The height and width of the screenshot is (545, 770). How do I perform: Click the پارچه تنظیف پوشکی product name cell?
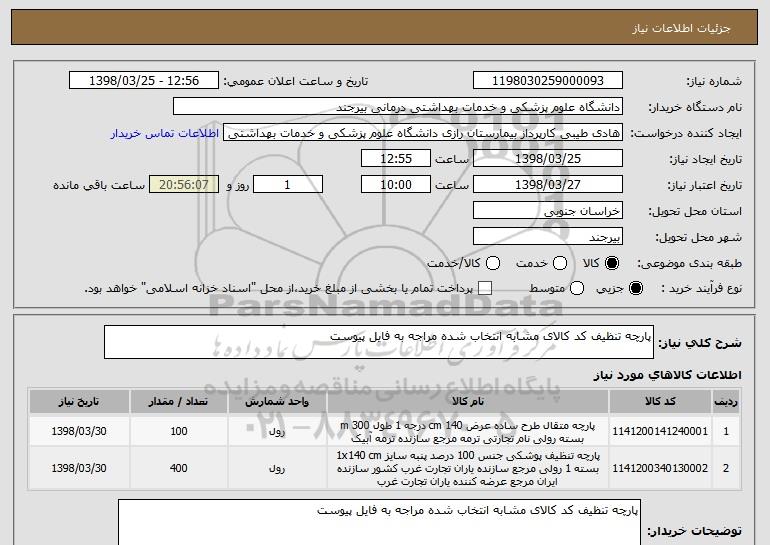pyautogui.click(x=468, y=468)
